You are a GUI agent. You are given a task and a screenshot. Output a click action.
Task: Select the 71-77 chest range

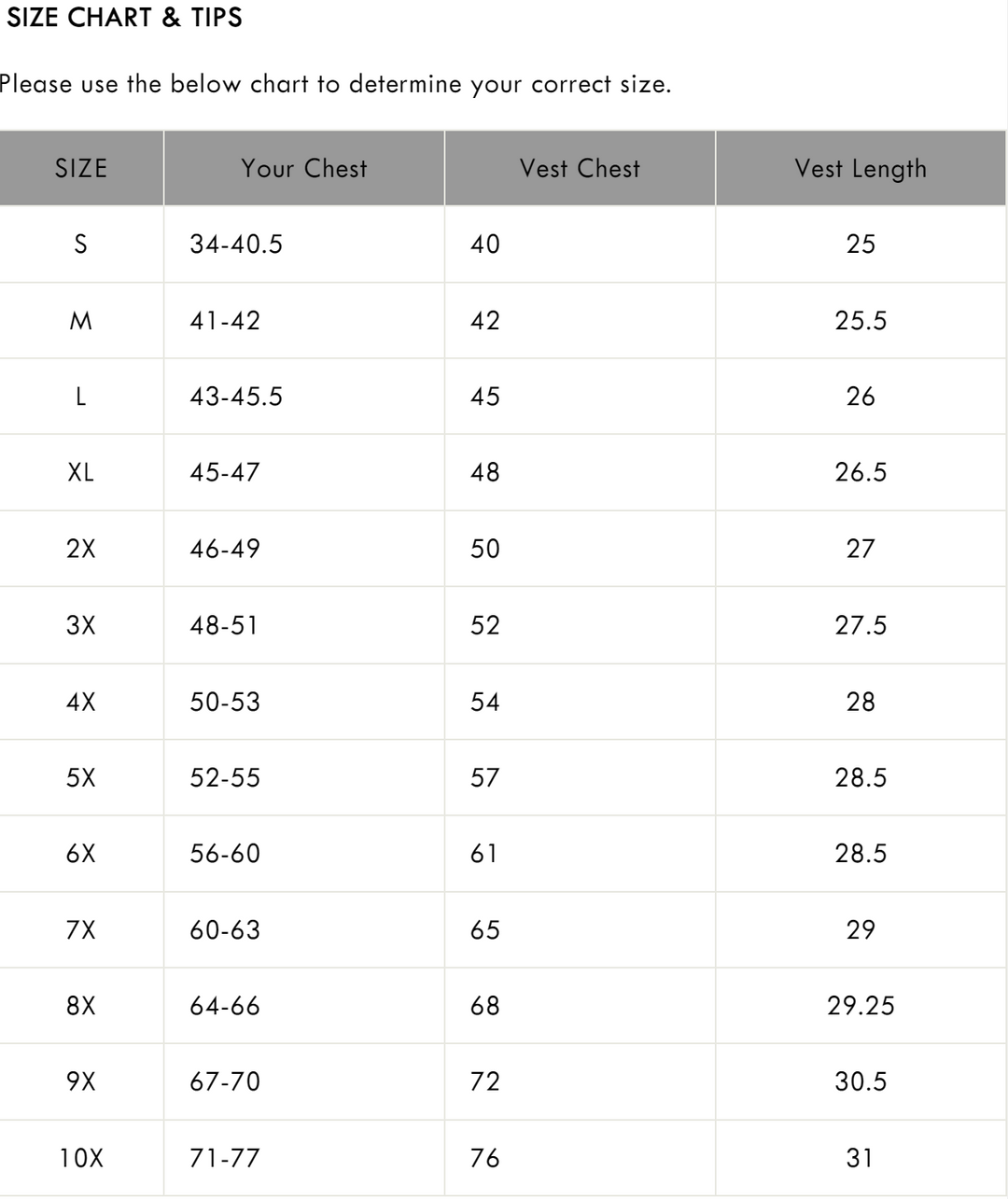(x=225, y=1159)
